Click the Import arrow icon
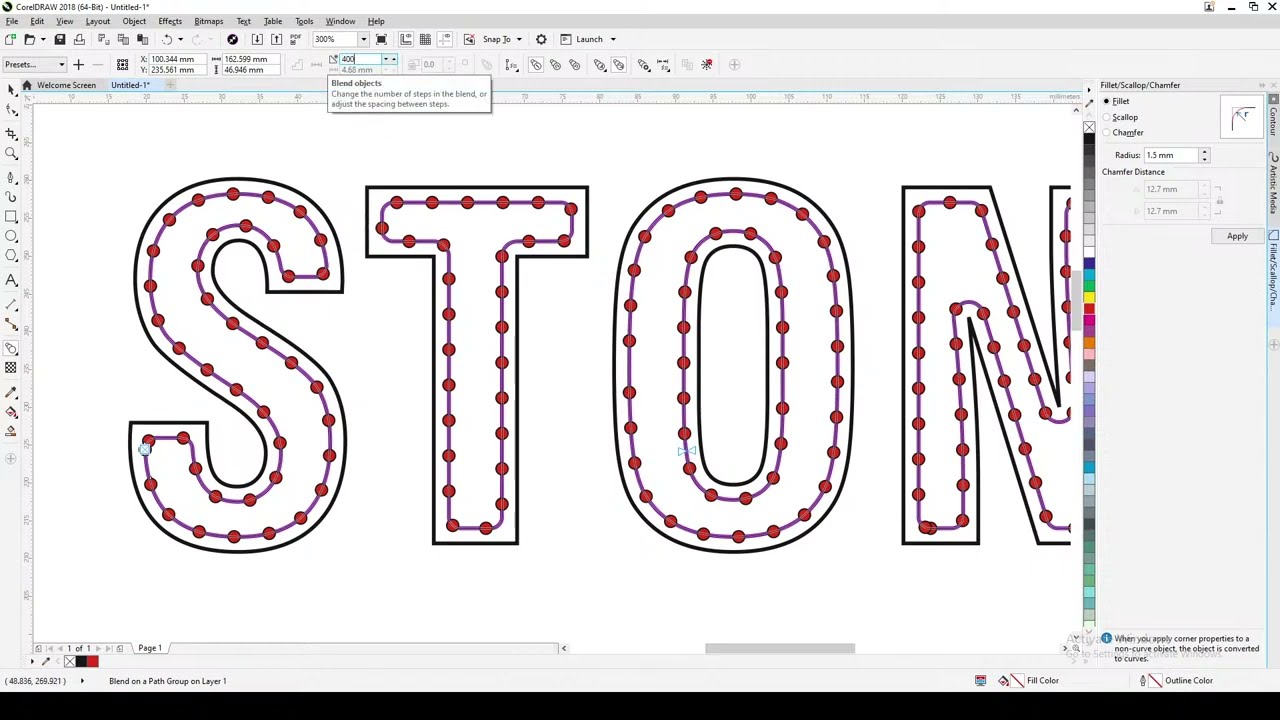The width and height of the screenshot is (1280, 720). pyautogui.click(x=257, y=39)
